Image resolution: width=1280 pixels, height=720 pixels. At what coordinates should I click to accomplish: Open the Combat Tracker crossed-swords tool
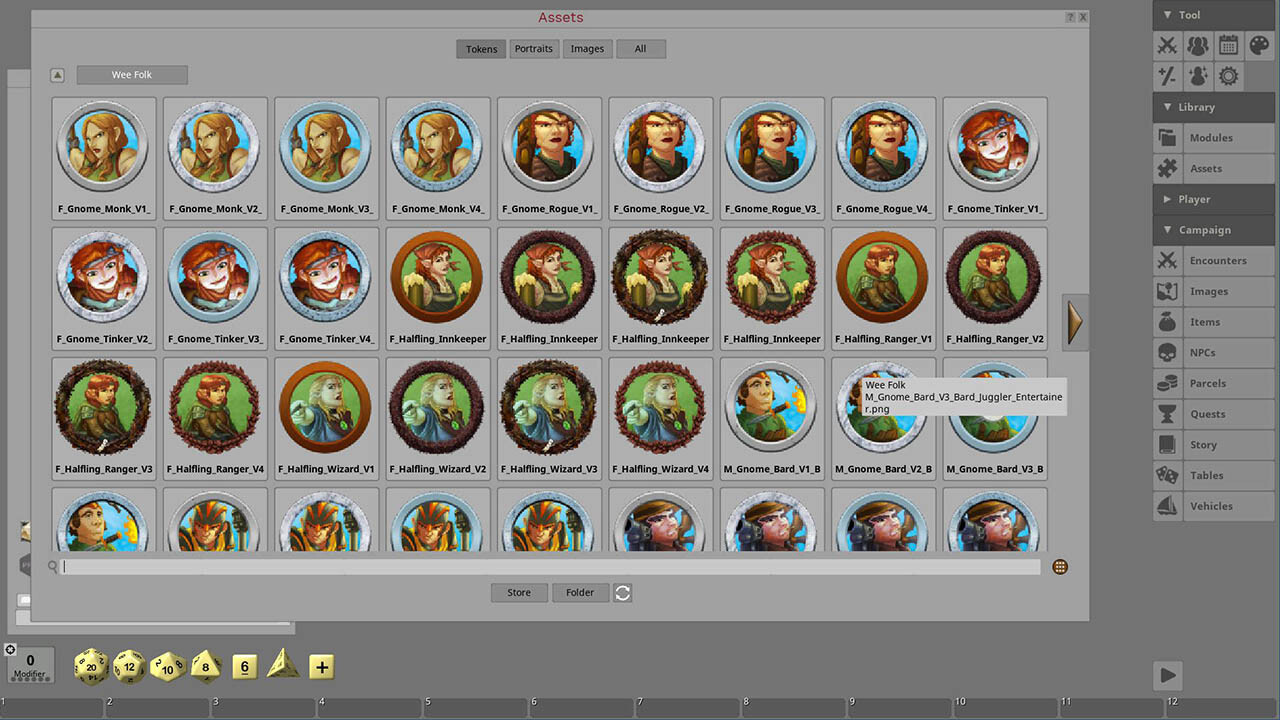point(1167,45)
